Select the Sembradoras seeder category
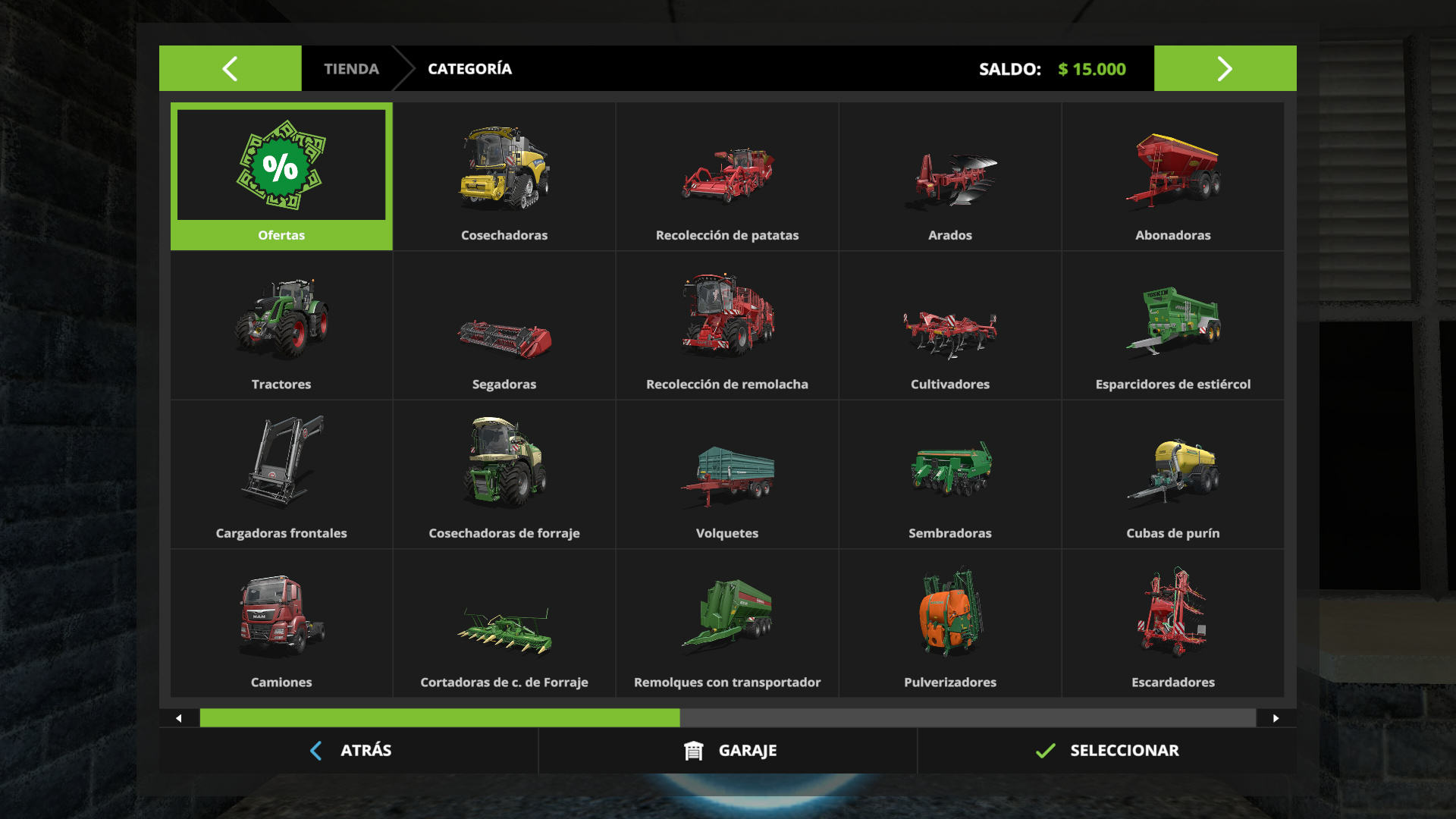This screenshot has height=819, width=1456. [950, 475]
